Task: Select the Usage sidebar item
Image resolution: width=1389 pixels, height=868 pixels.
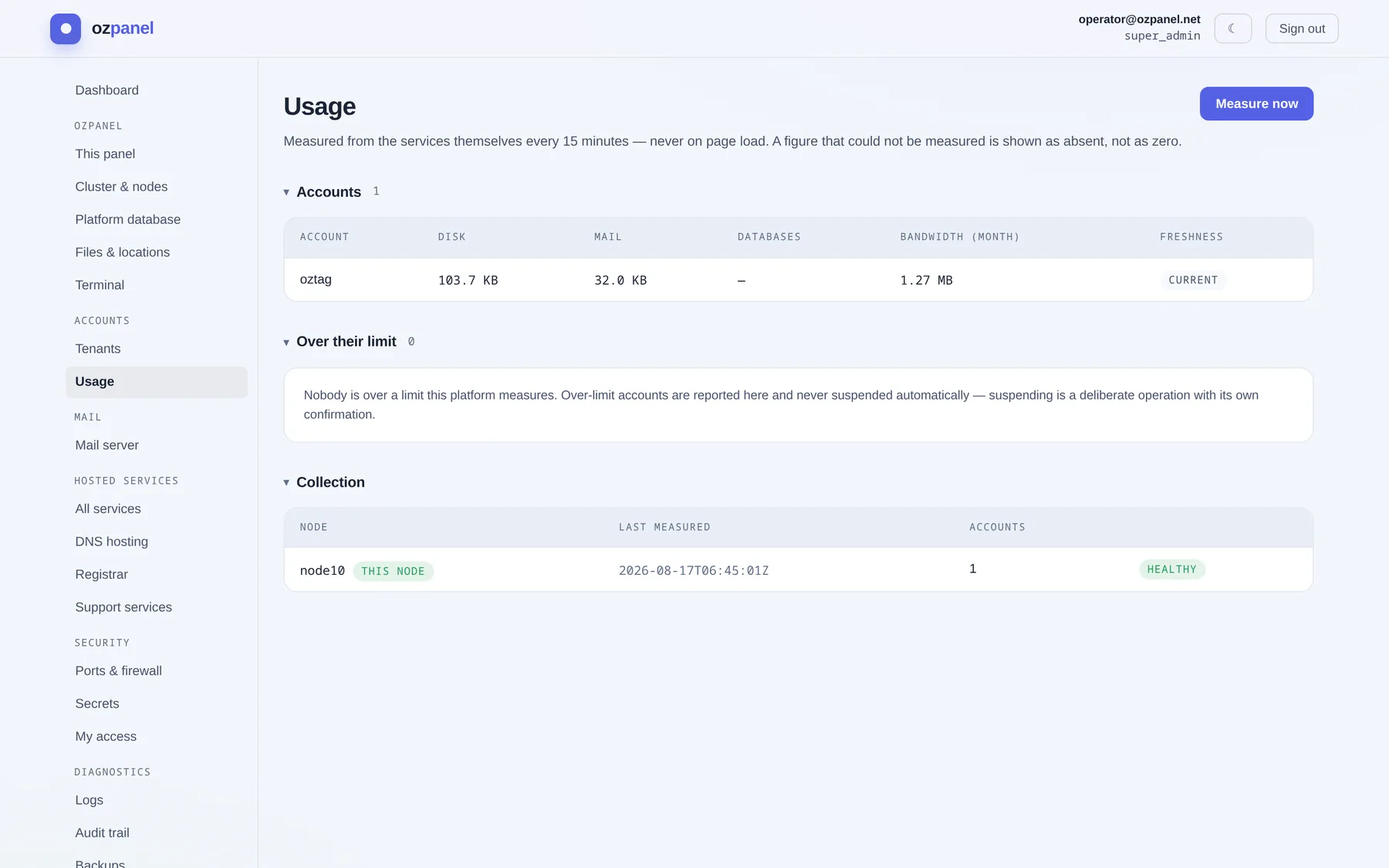Action: coord(157,382)
